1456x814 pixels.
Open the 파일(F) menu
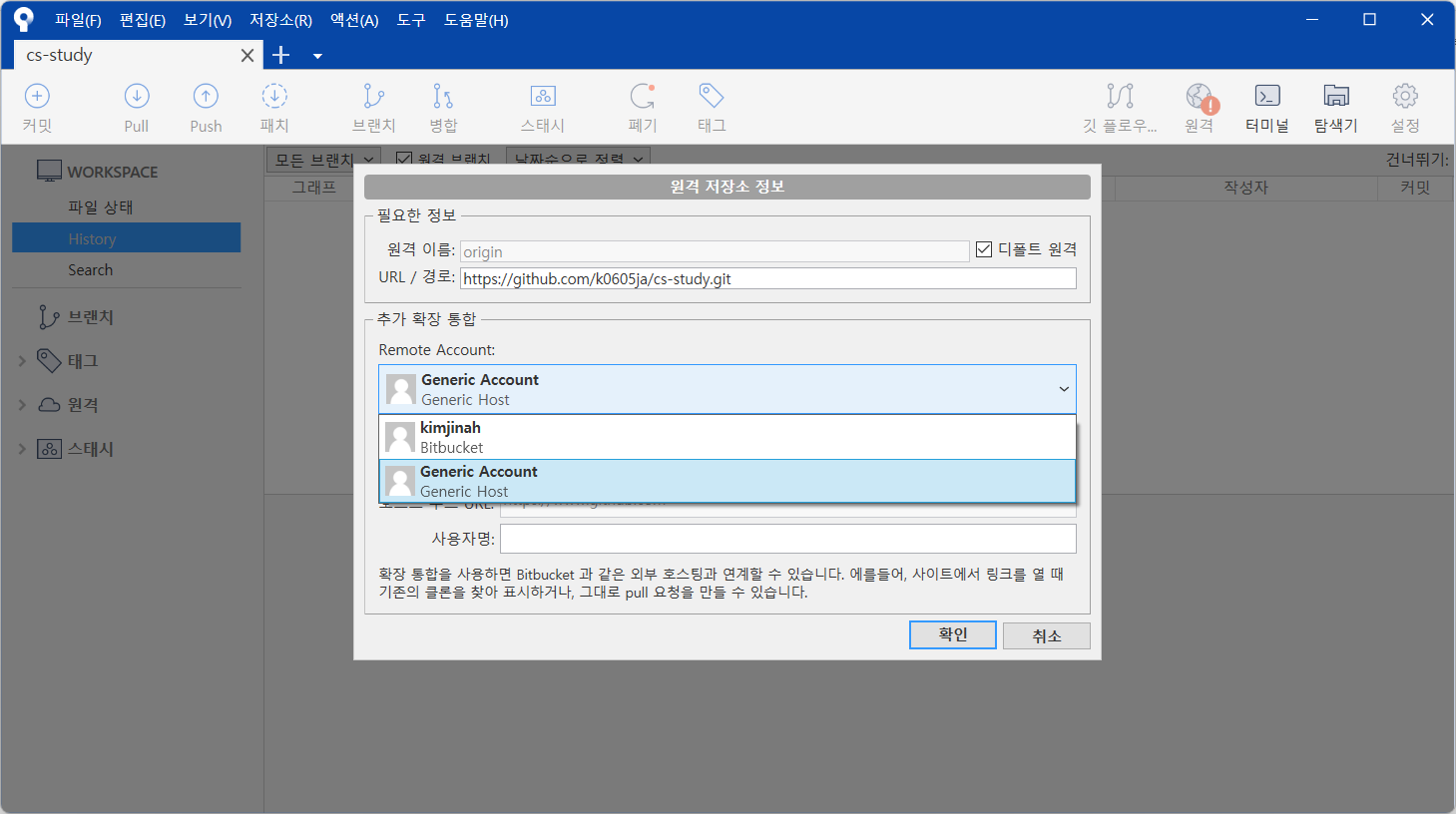[78, 20]
